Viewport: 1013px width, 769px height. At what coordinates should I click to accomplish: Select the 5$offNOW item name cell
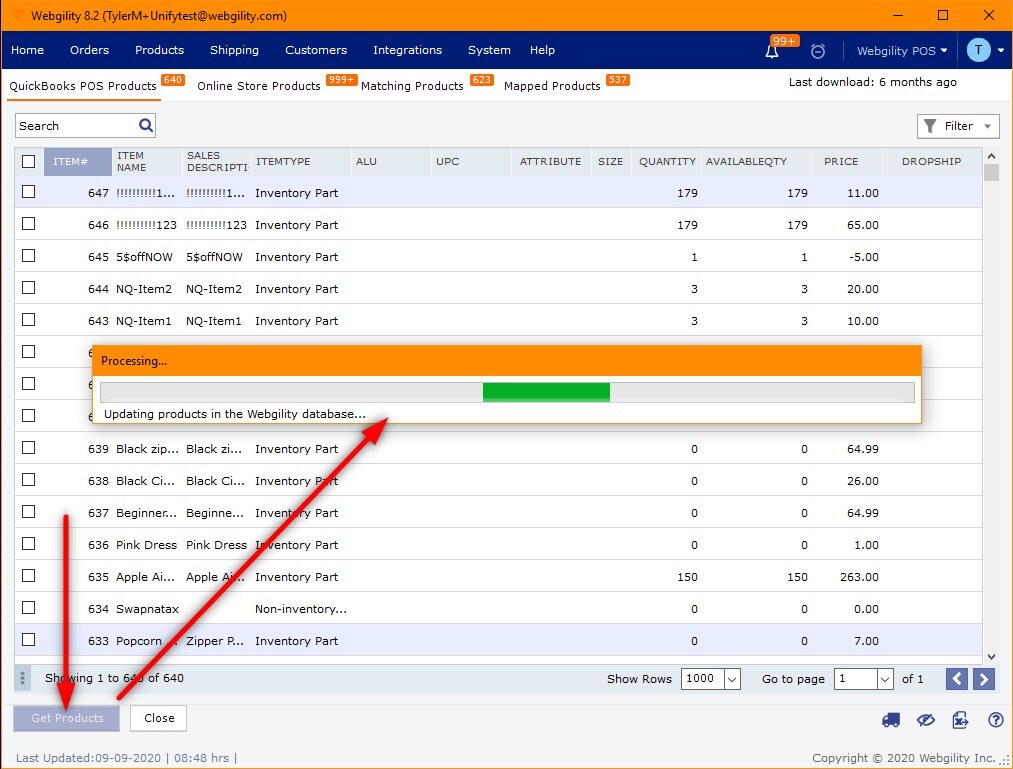tap(145, 257)
